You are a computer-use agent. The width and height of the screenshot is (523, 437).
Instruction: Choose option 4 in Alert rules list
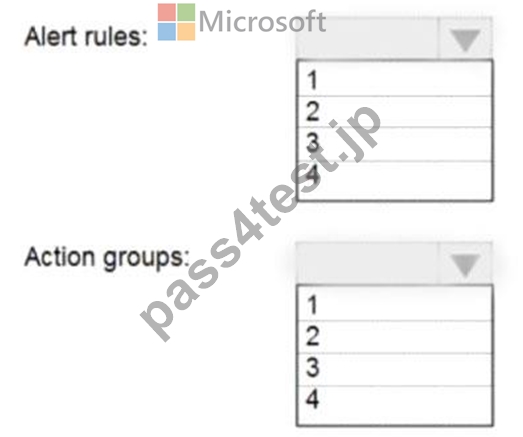pyautogui.click(x=395, y=180)
